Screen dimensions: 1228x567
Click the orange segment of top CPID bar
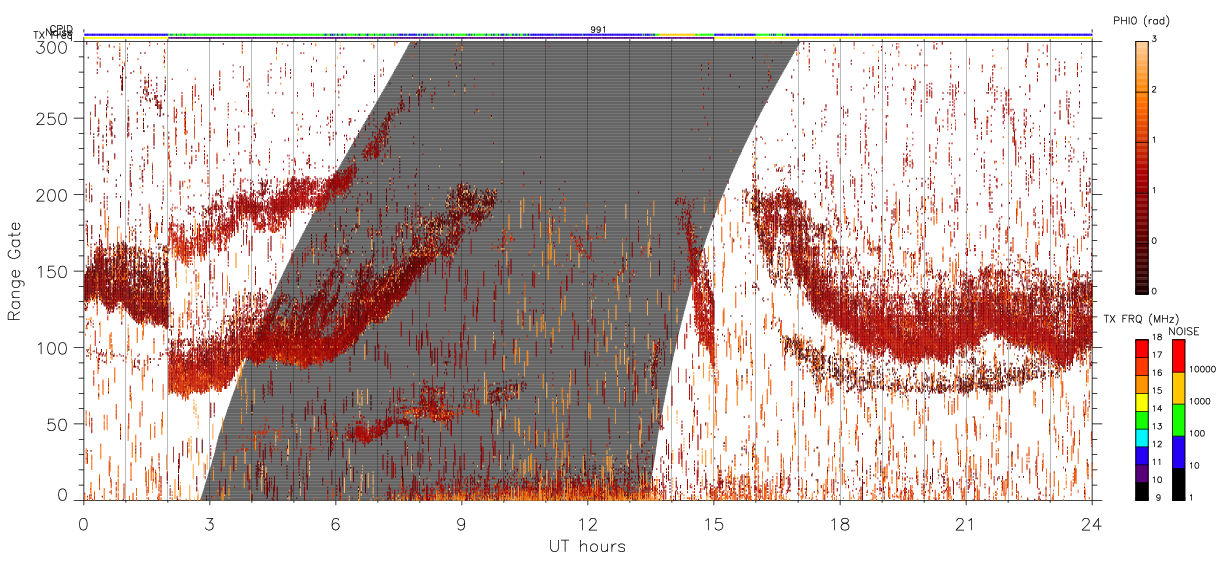(676, 34)
